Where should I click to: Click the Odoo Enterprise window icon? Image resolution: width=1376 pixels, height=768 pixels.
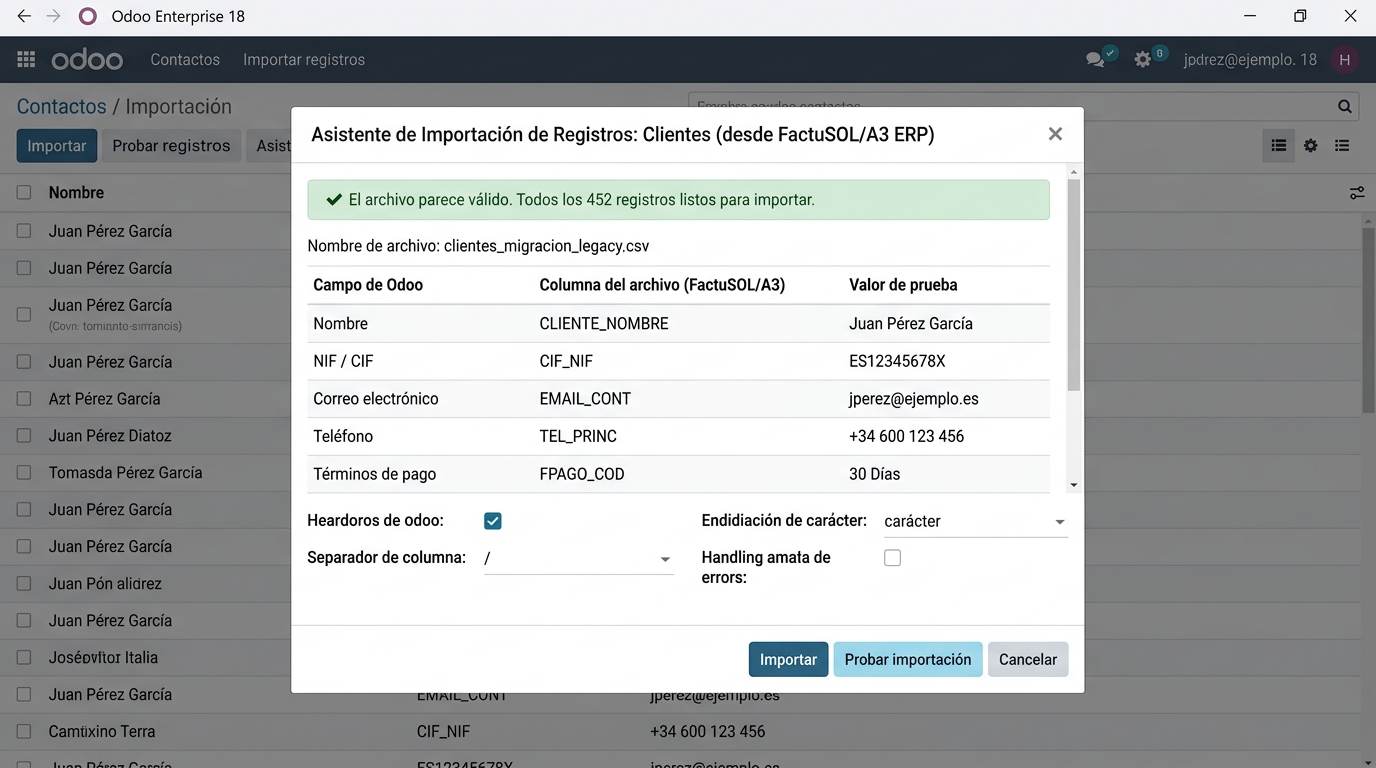tap(88, 16)
